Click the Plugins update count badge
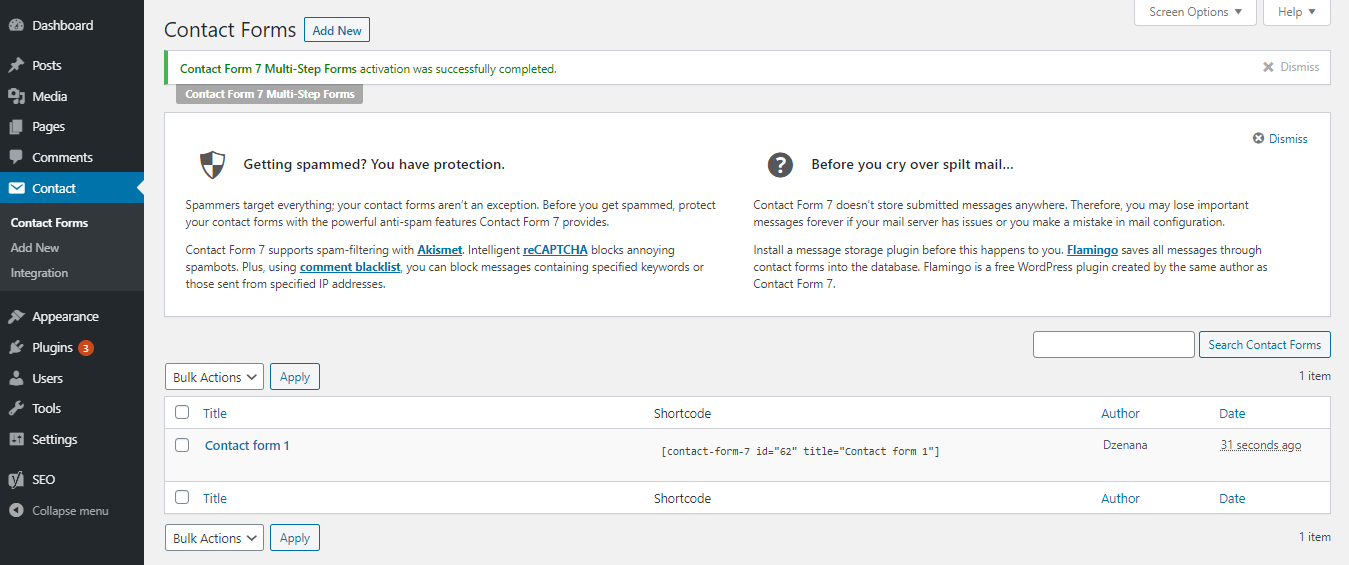The width and height of the screenshot is (1349, 565). click(x=86, y=348)
